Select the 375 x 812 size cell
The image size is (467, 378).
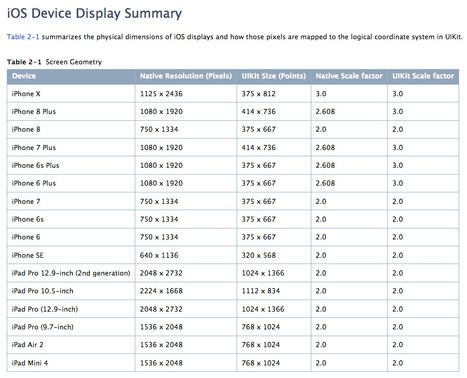click(274, 94)
